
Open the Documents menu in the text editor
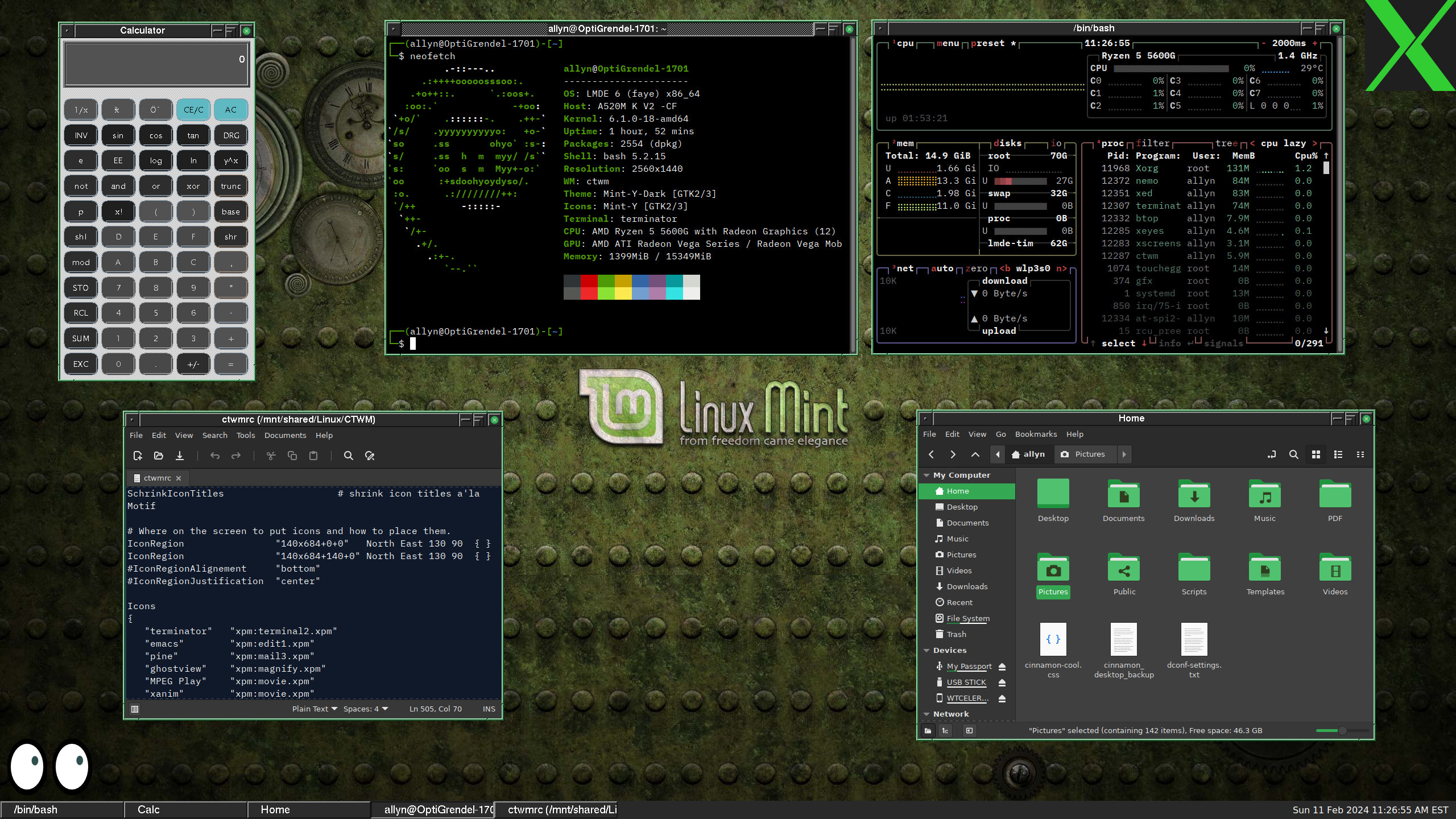pos(285,435)
